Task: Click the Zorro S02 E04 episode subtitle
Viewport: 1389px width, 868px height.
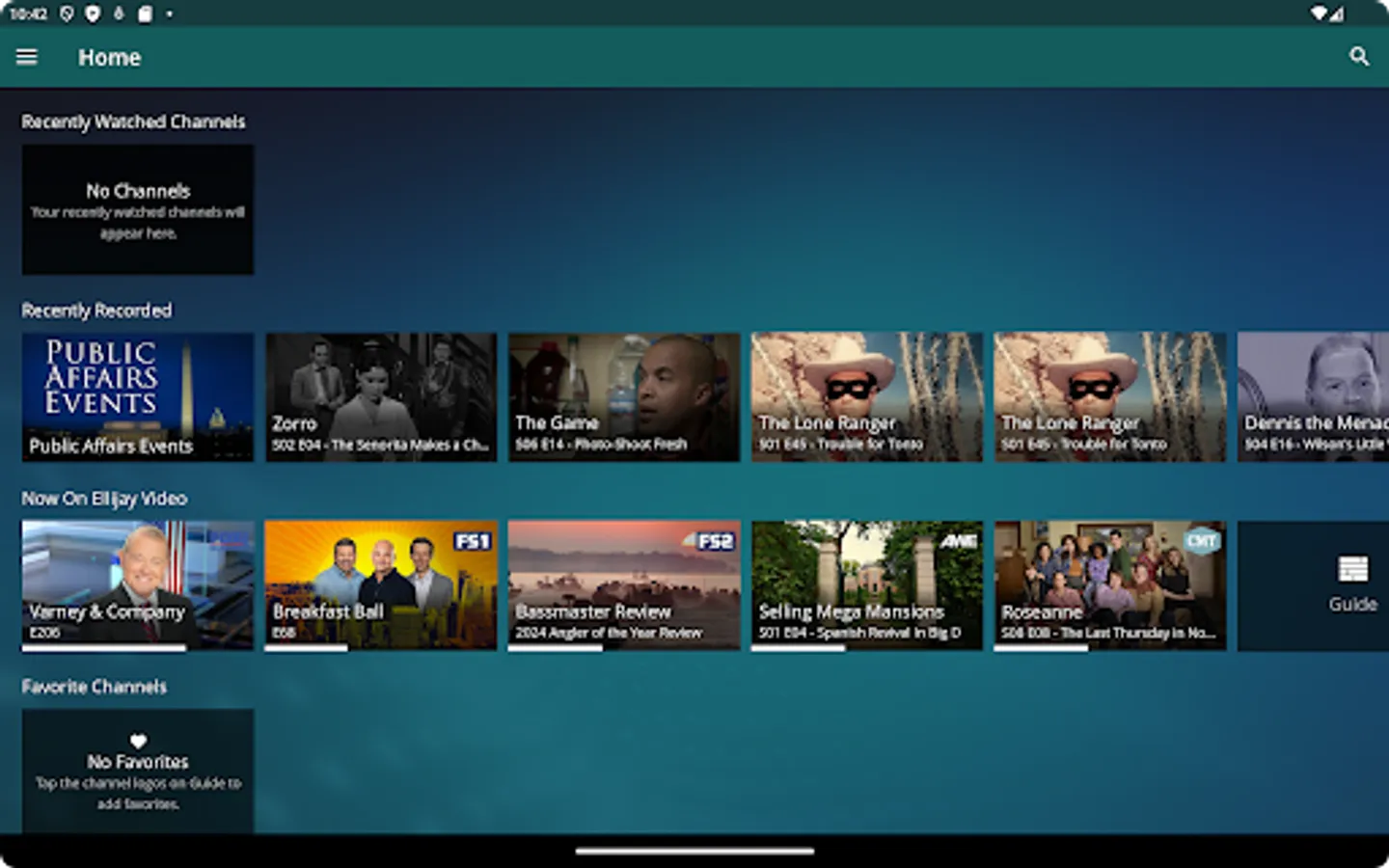Action: pos(380,445)
